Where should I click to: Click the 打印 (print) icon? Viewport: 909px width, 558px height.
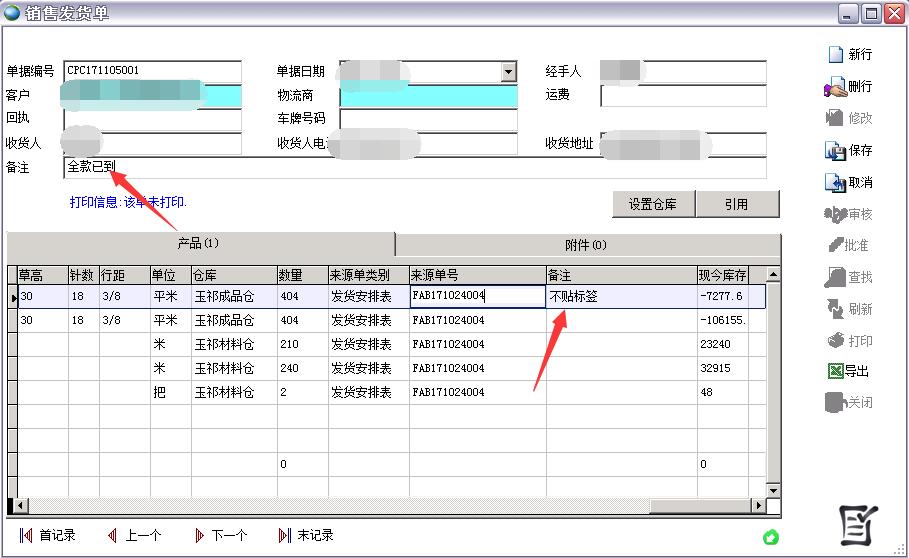835,341
